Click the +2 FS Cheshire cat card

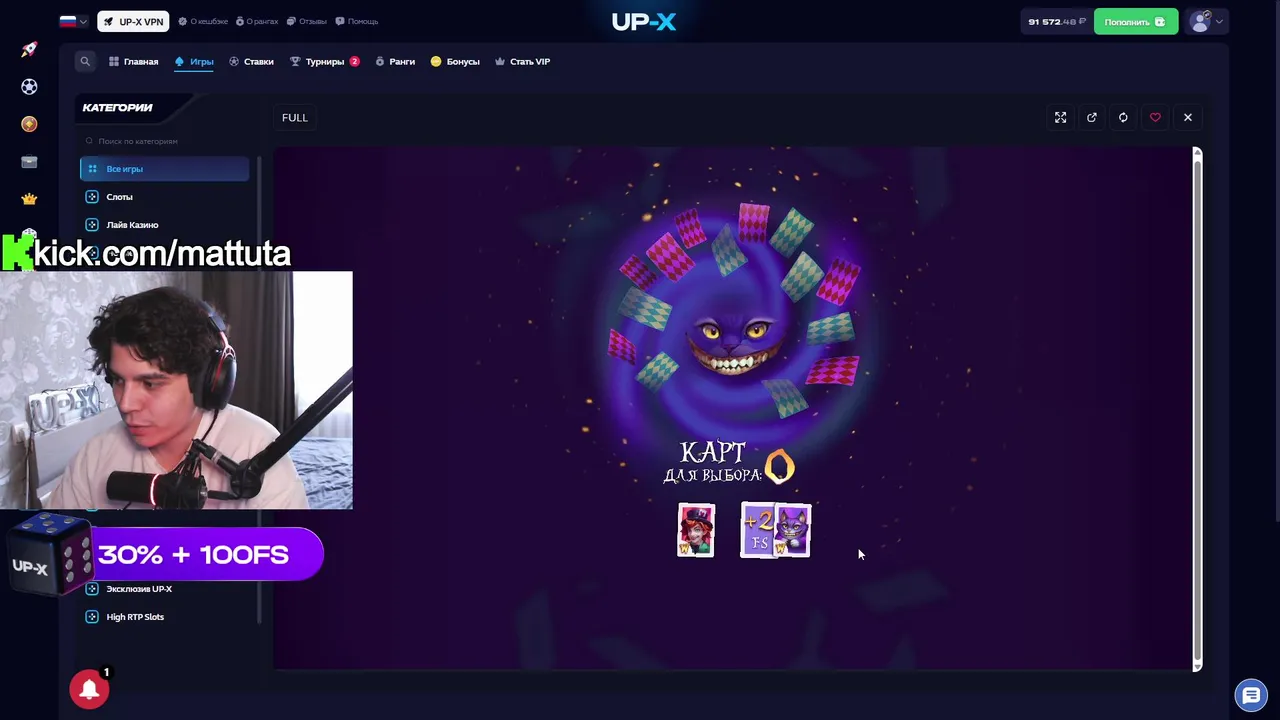click(775, 530)
